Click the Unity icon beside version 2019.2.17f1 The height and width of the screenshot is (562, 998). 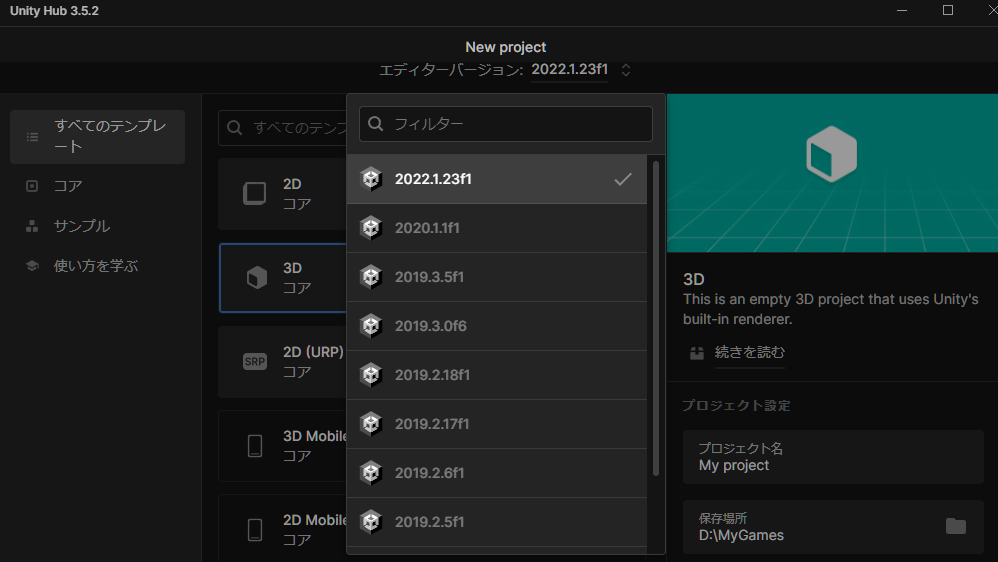(x=371, y=424)
